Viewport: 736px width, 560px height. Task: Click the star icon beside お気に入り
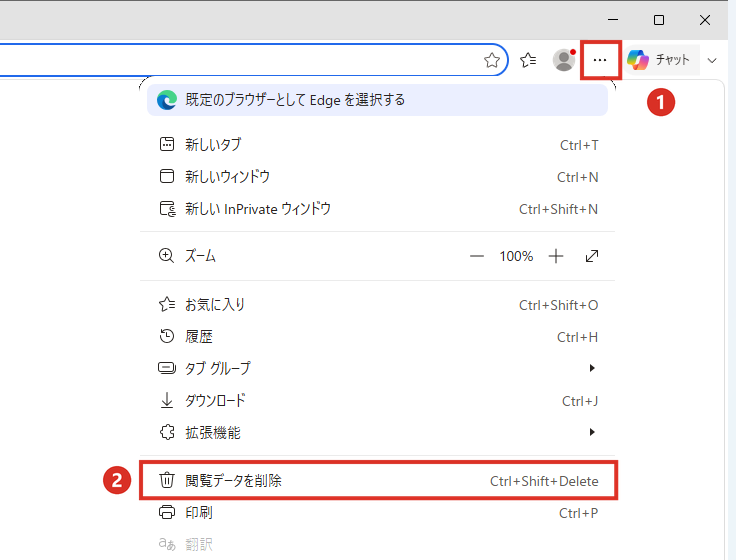tap(167, 304)
